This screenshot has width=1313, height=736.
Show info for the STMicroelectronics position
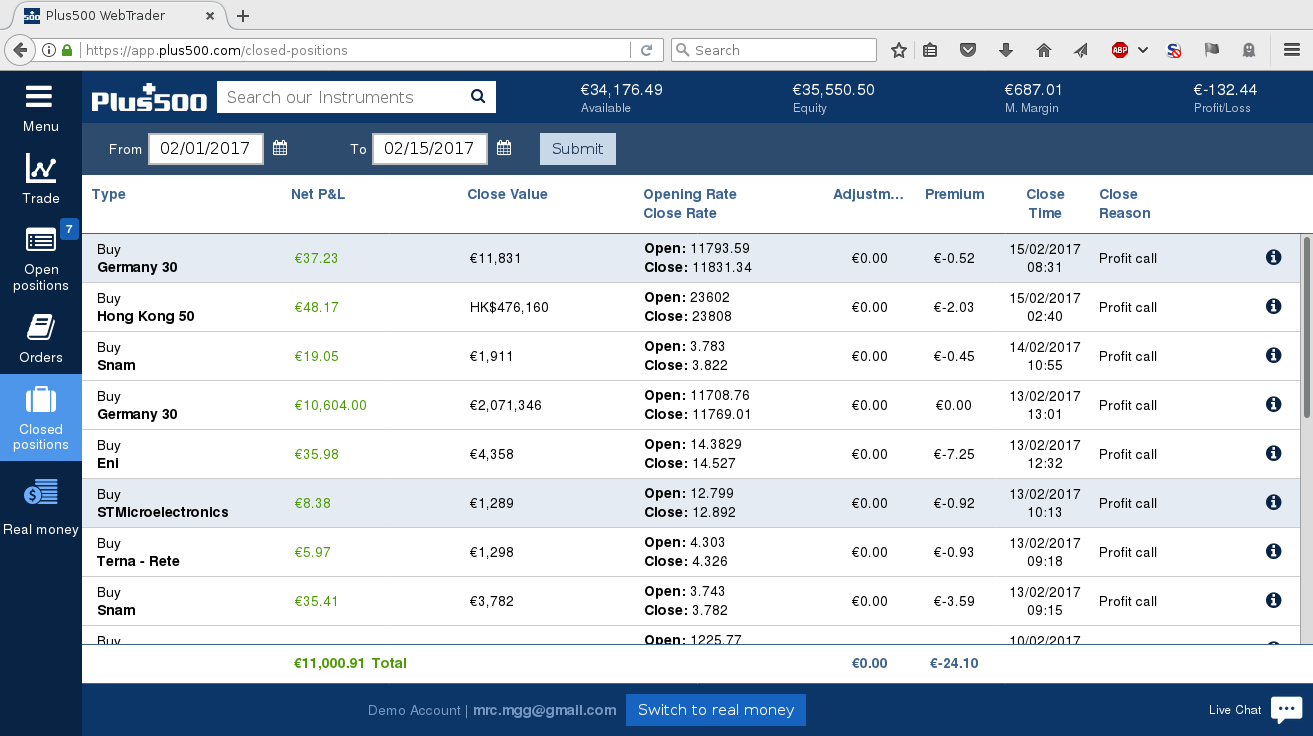(1273, 502)
